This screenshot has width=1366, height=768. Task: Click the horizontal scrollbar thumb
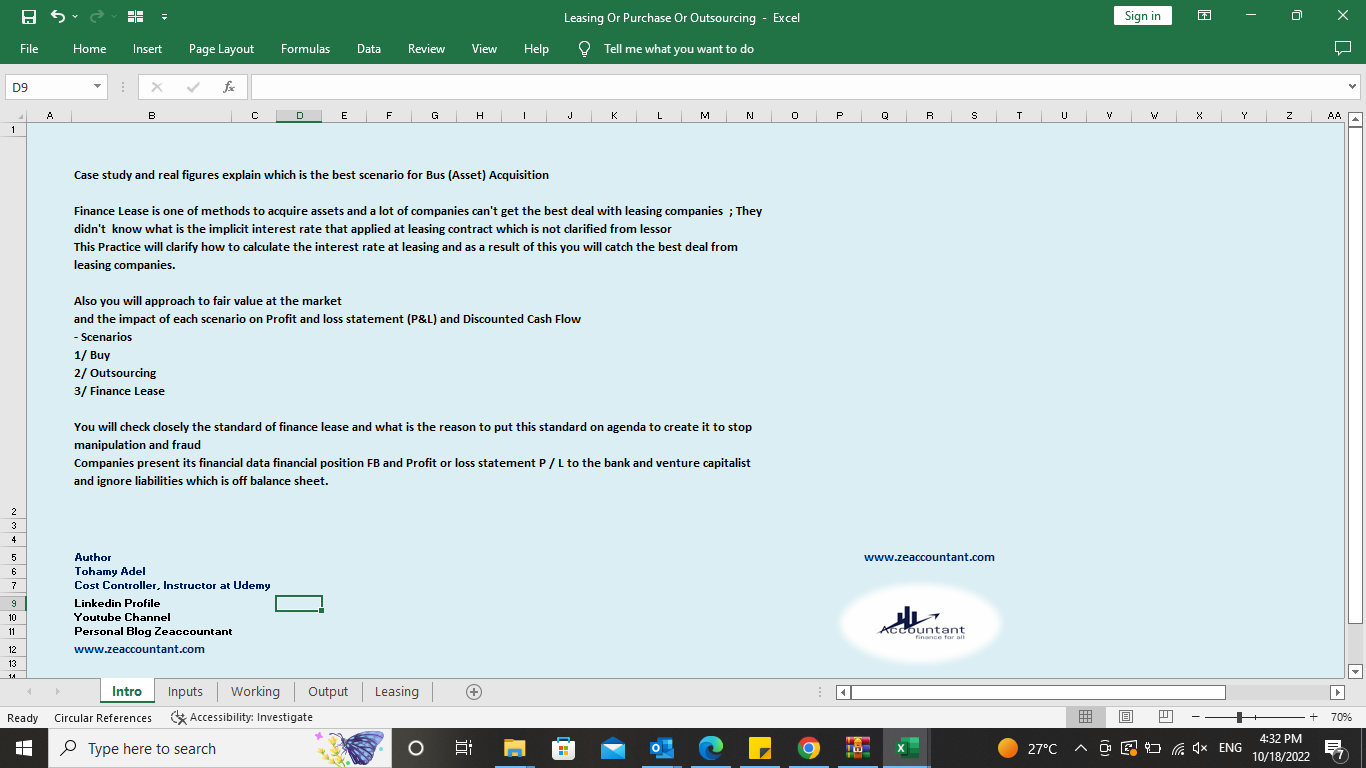pos(1038,692)
